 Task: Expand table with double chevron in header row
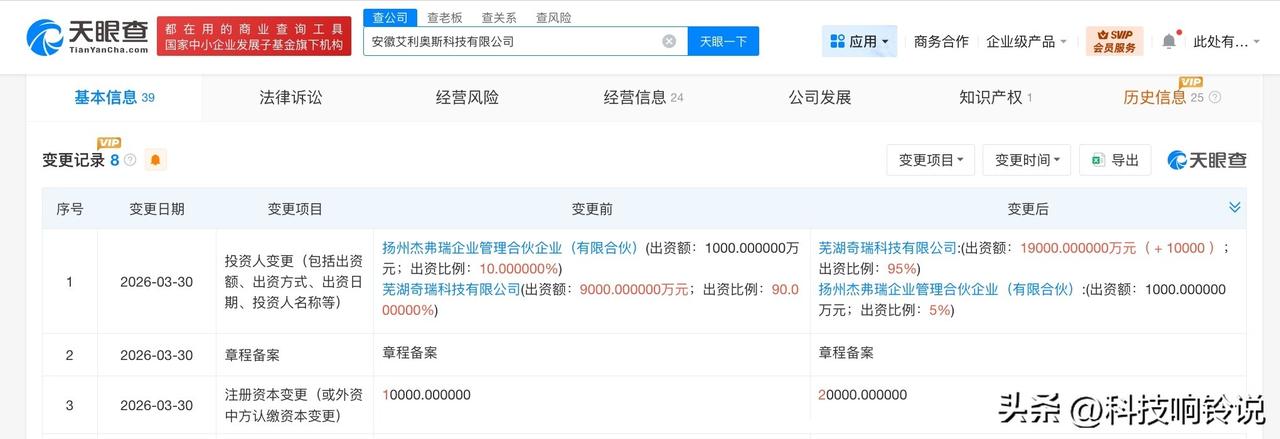[1235, 207]
